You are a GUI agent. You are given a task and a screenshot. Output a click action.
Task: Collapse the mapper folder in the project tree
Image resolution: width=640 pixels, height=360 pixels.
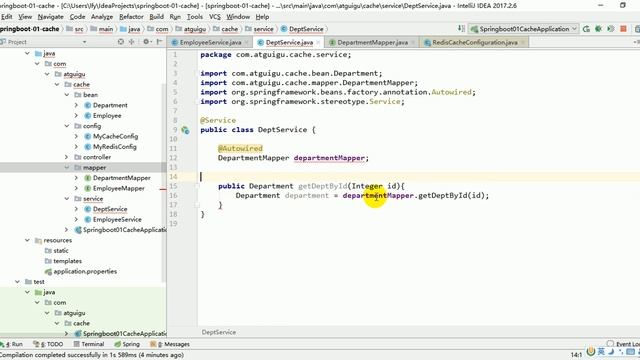click(67, 167)
